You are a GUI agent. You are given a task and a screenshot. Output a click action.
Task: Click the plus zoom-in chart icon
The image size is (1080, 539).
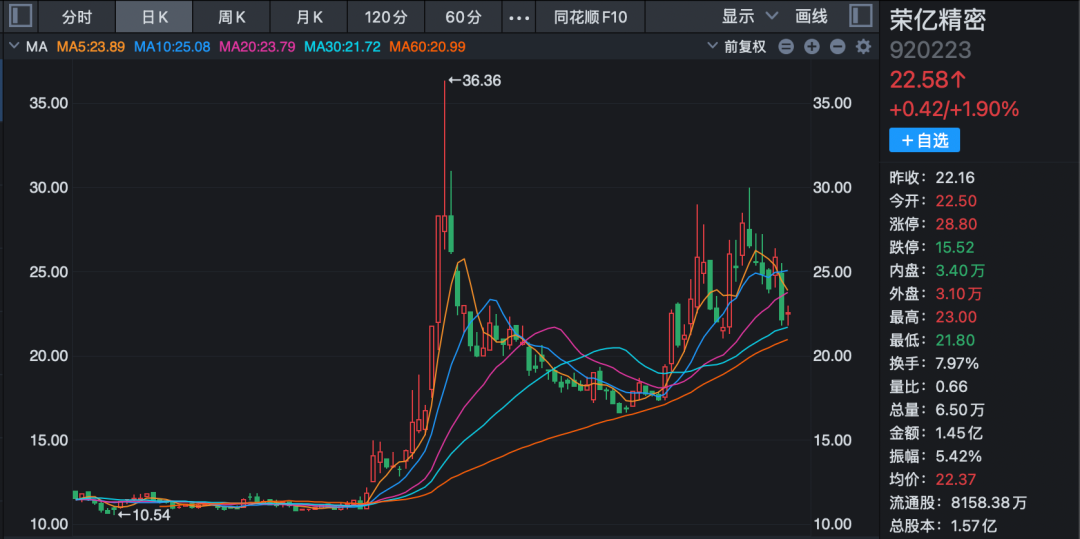(x=812, y=47)
